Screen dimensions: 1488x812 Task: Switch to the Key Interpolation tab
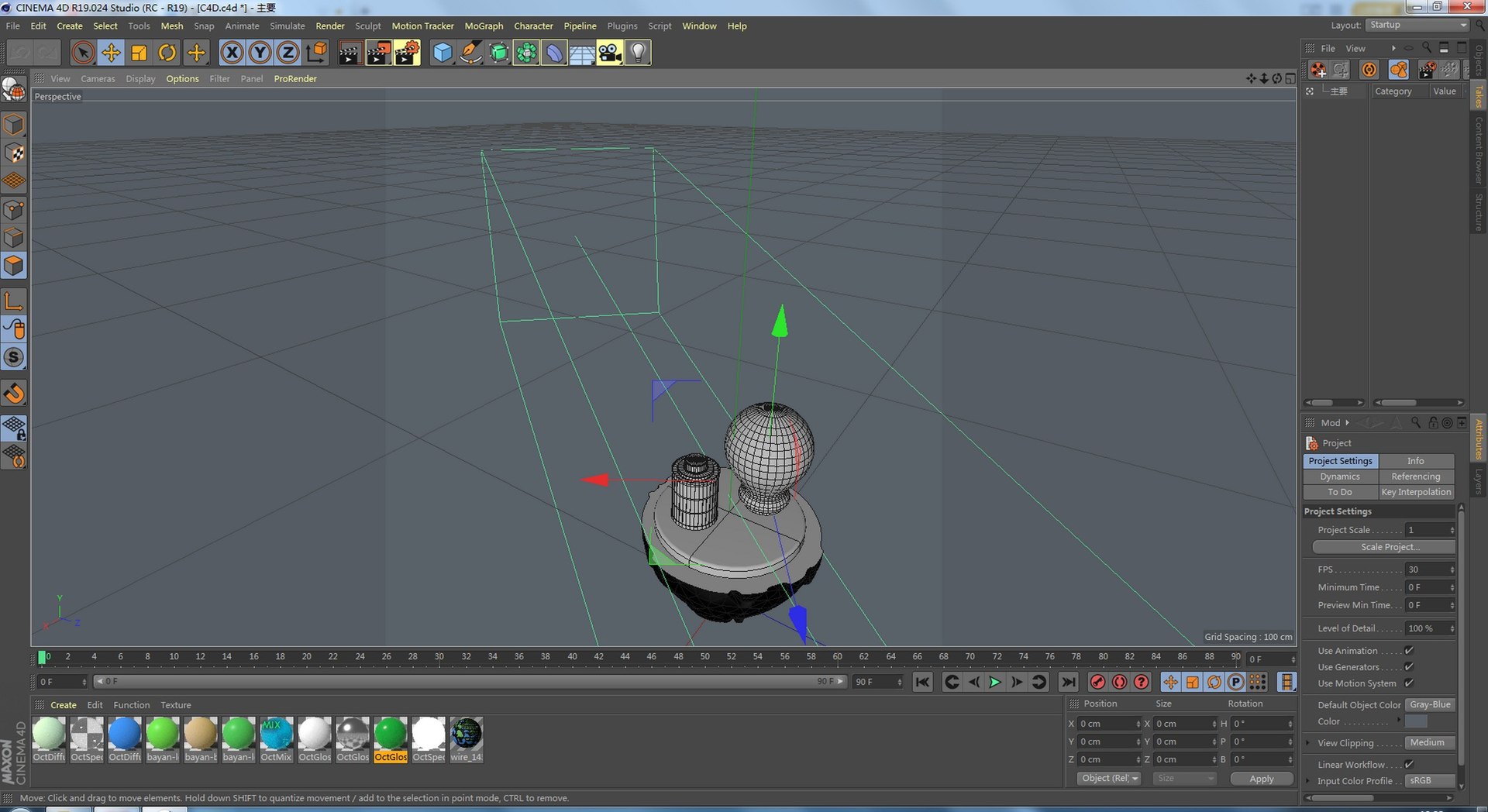(x=1416, y=492)
